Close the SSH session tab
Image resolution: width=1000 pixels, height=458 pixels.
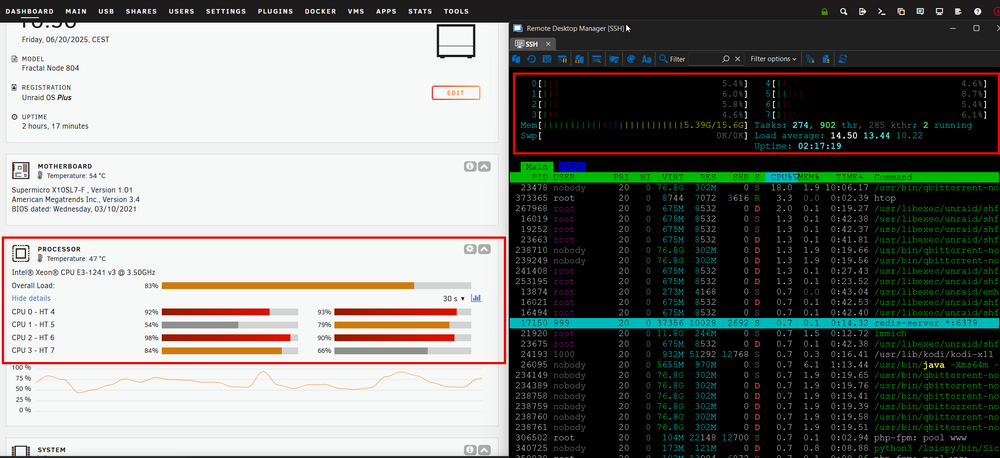[x=548, y=44]
